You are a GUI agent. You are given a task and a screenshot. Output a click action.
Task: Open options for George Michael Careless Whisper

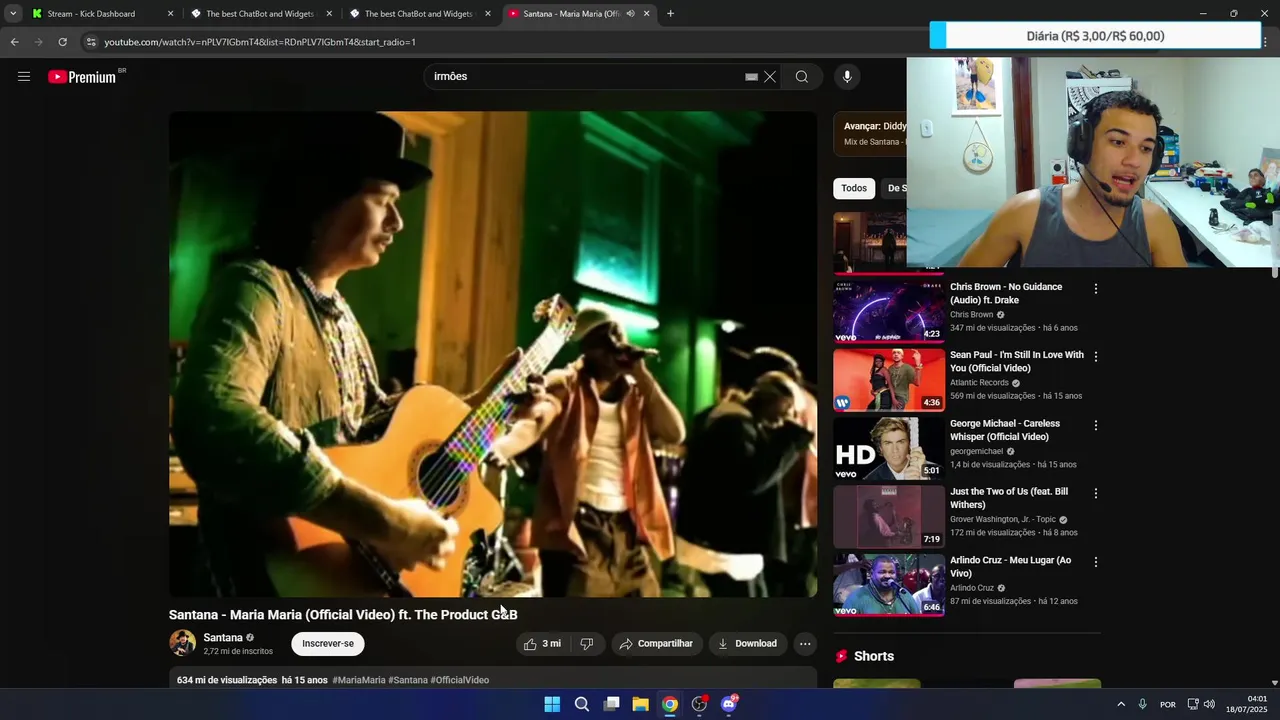pos(1095,426)
